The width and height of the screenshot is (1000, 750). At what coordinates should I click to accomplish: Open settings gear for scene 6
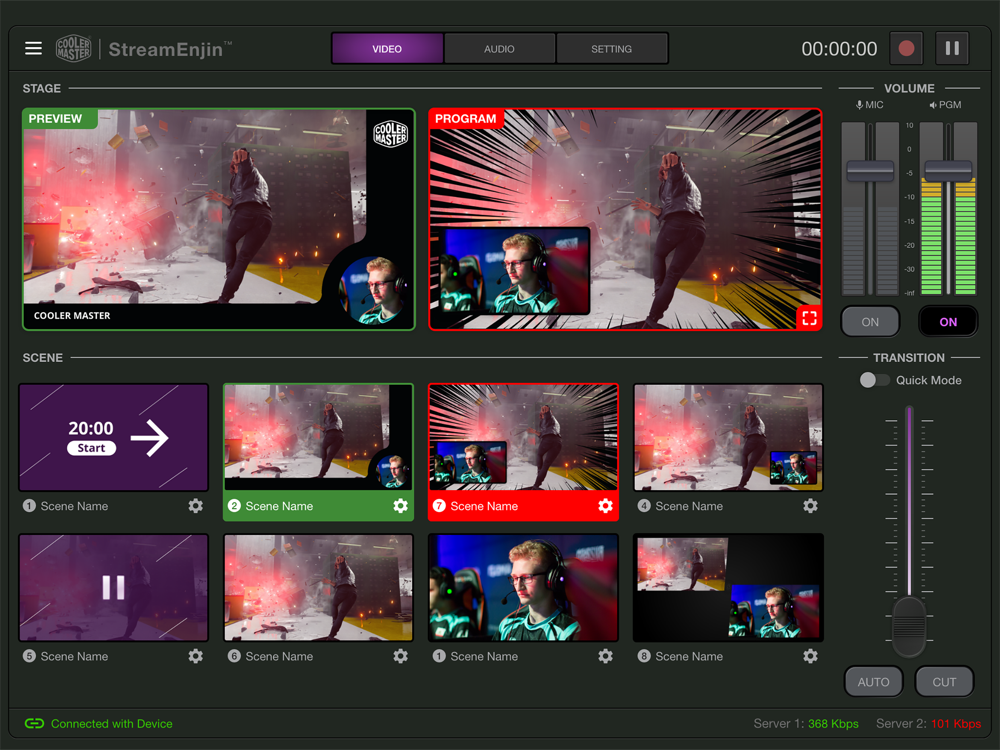click(x=401, y=656)
